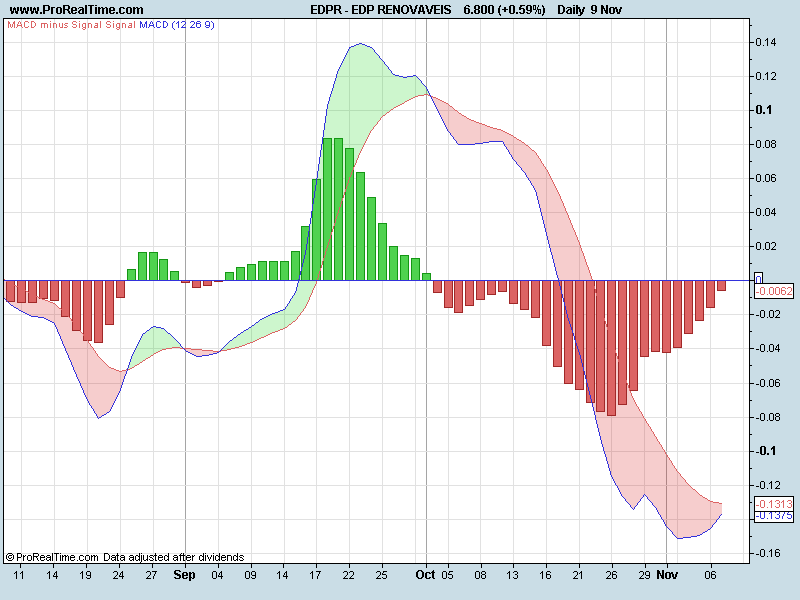Click the blue 'MACD (12 26 9)' legend label

(x=177, y=24)
